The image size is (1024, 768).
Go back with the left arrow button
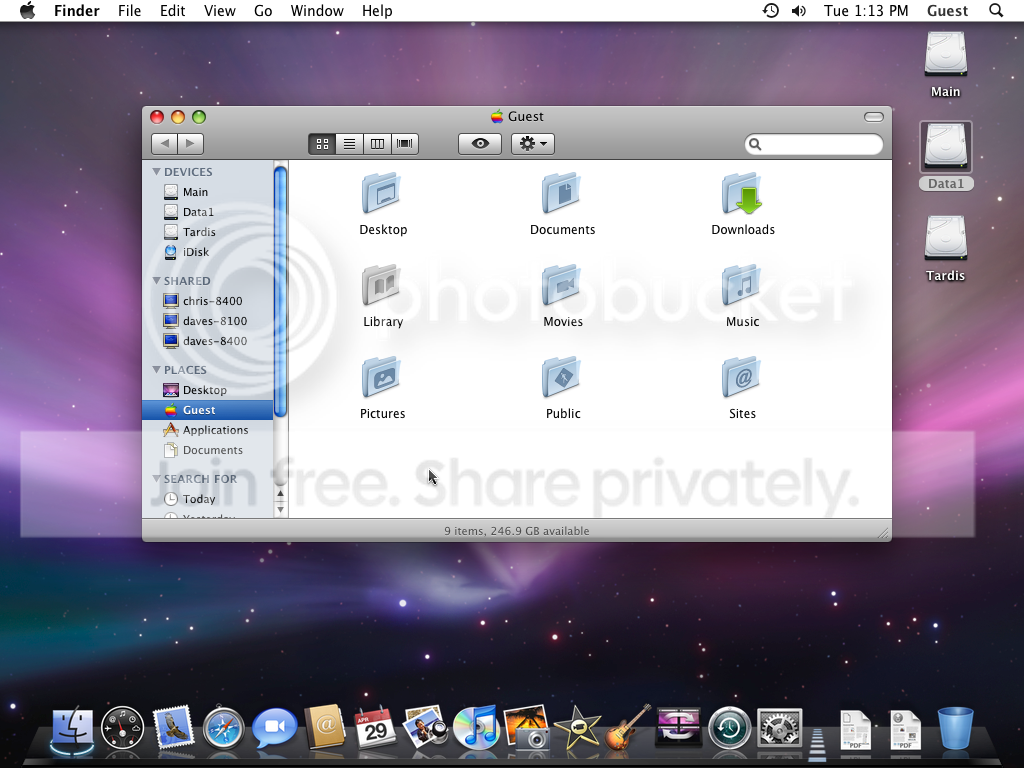[165, 144]
